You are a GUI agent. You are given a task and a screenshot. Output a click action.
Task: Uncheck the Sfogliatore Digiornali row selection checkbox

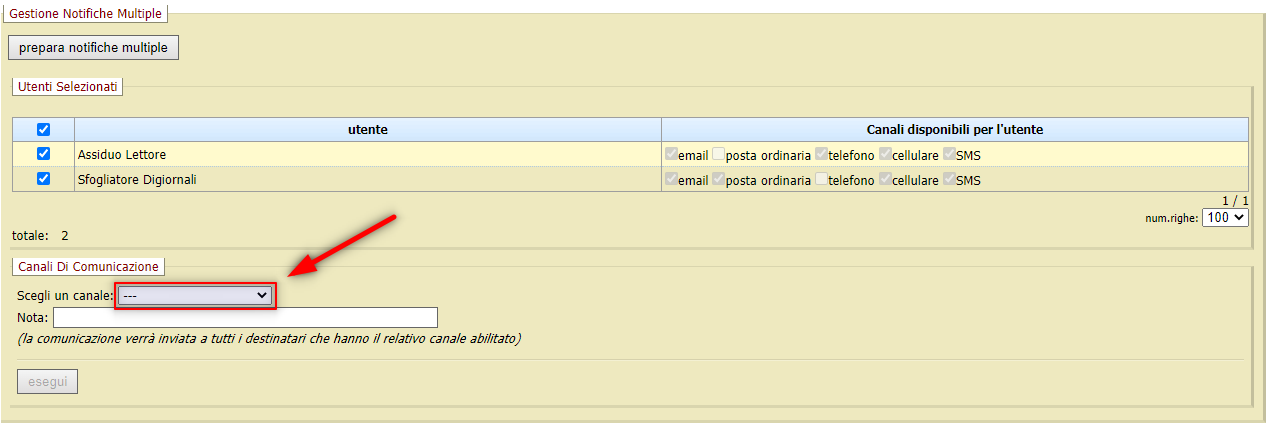[43, 179]
